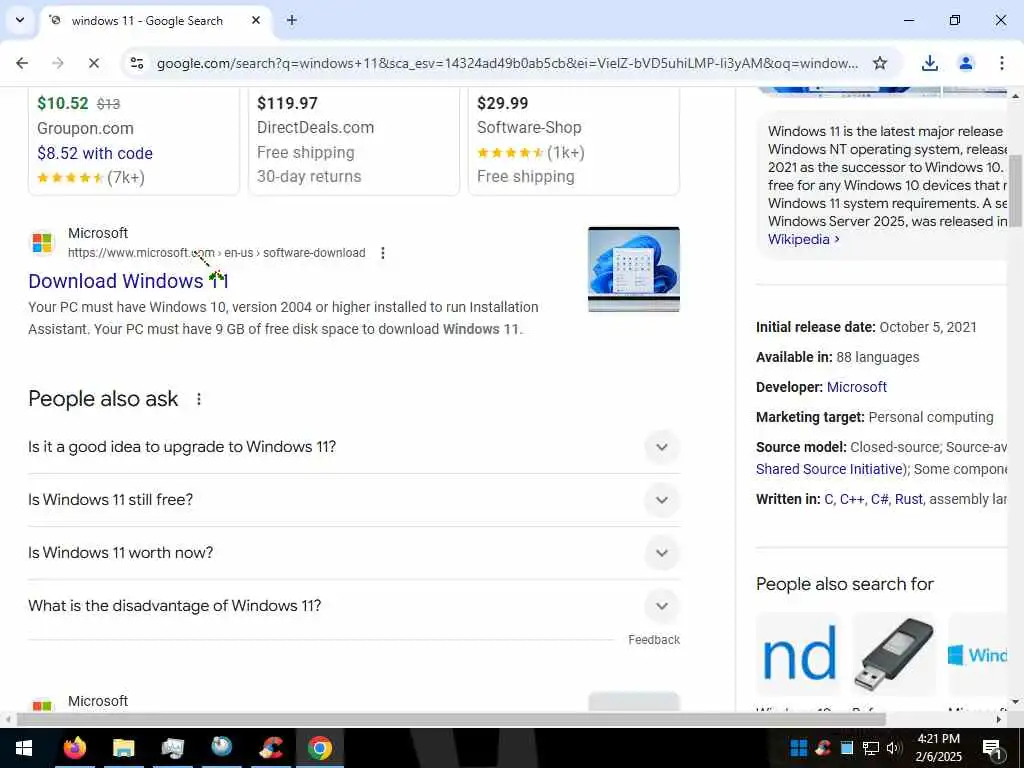Open File Explorer from the taskbar
This screenshot has width=1024, height=768.
click(123, 748)
